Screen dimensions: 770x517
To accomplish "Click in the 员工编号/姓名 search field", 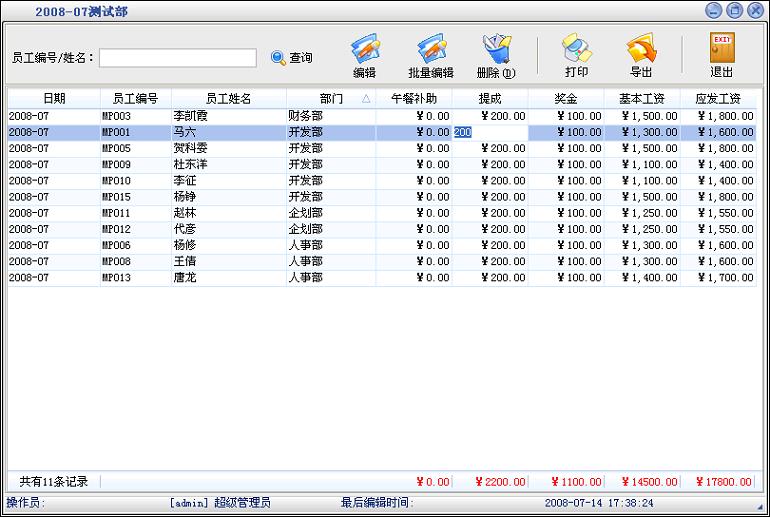I will (177, 58).
